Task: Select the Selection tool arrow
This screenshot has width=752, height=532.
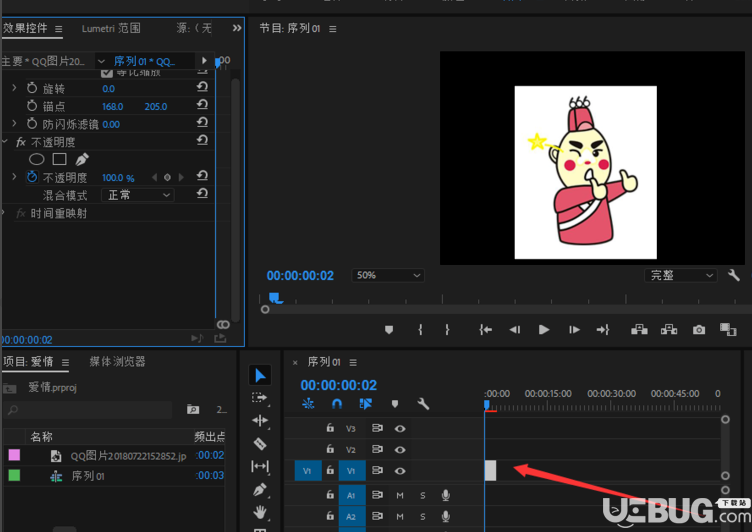Action: [260, 375]
